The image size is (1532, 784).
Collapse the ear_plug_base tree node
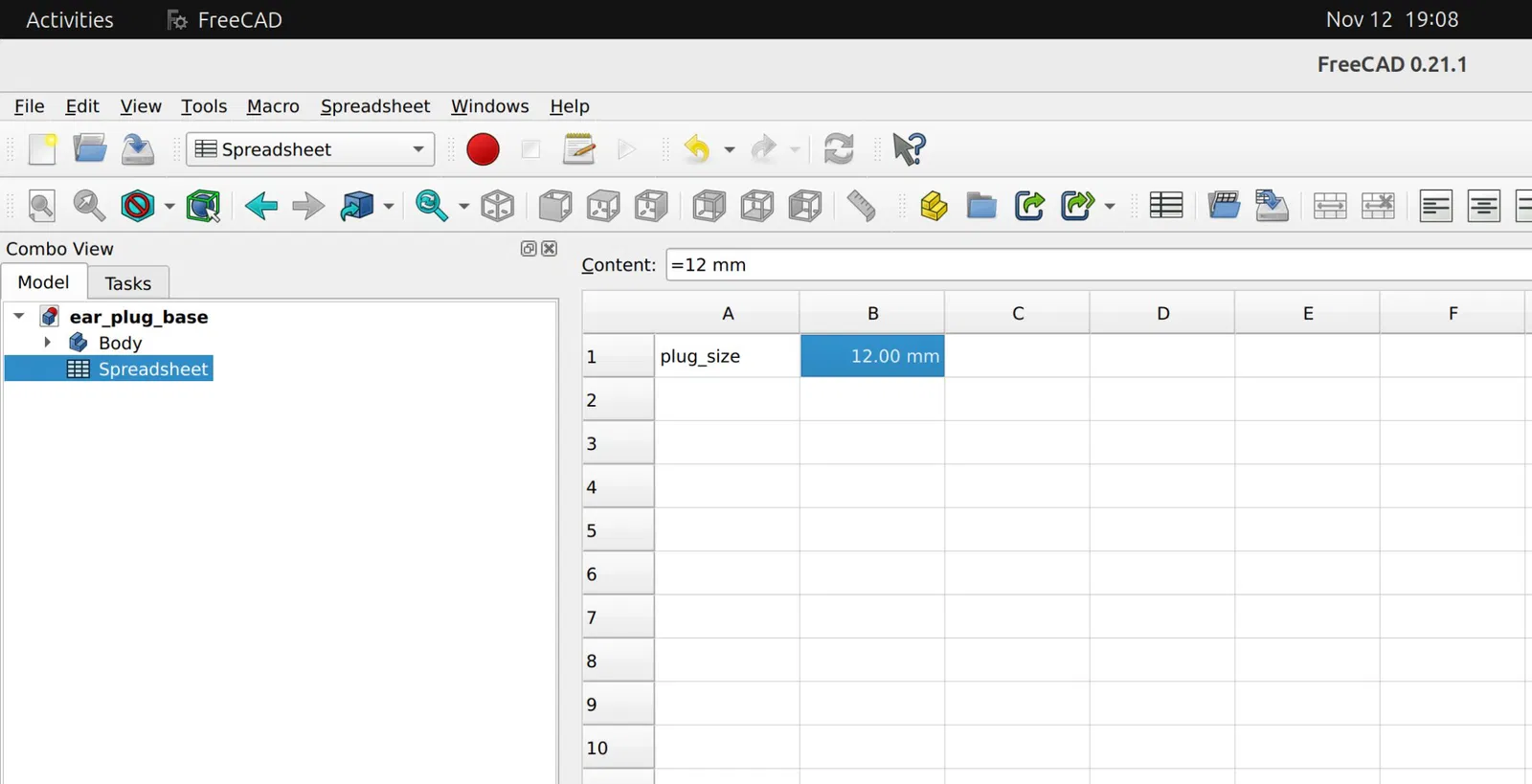[19, 316]
